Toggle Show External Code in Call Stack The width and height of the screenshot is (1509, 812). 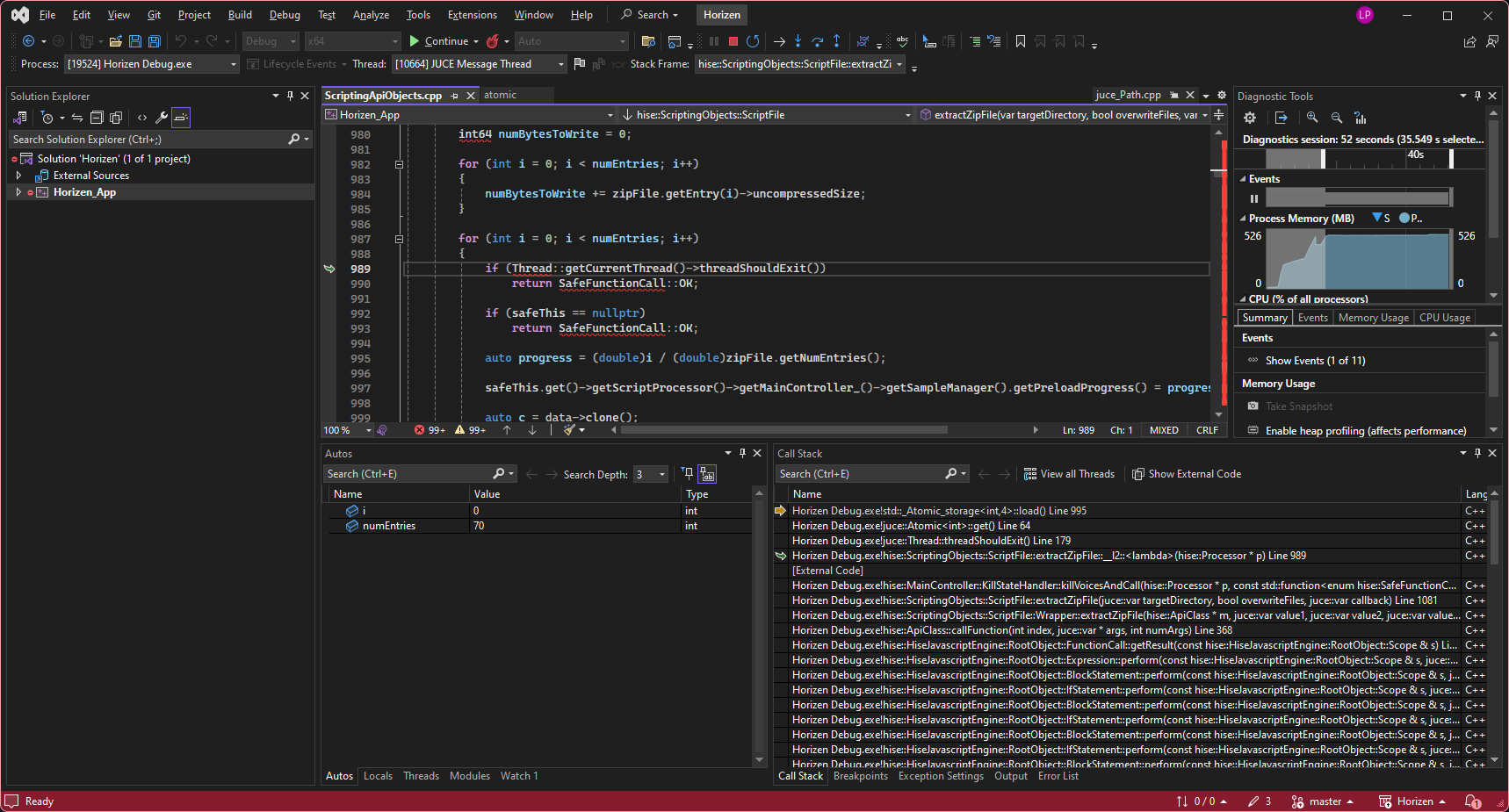1187,474
